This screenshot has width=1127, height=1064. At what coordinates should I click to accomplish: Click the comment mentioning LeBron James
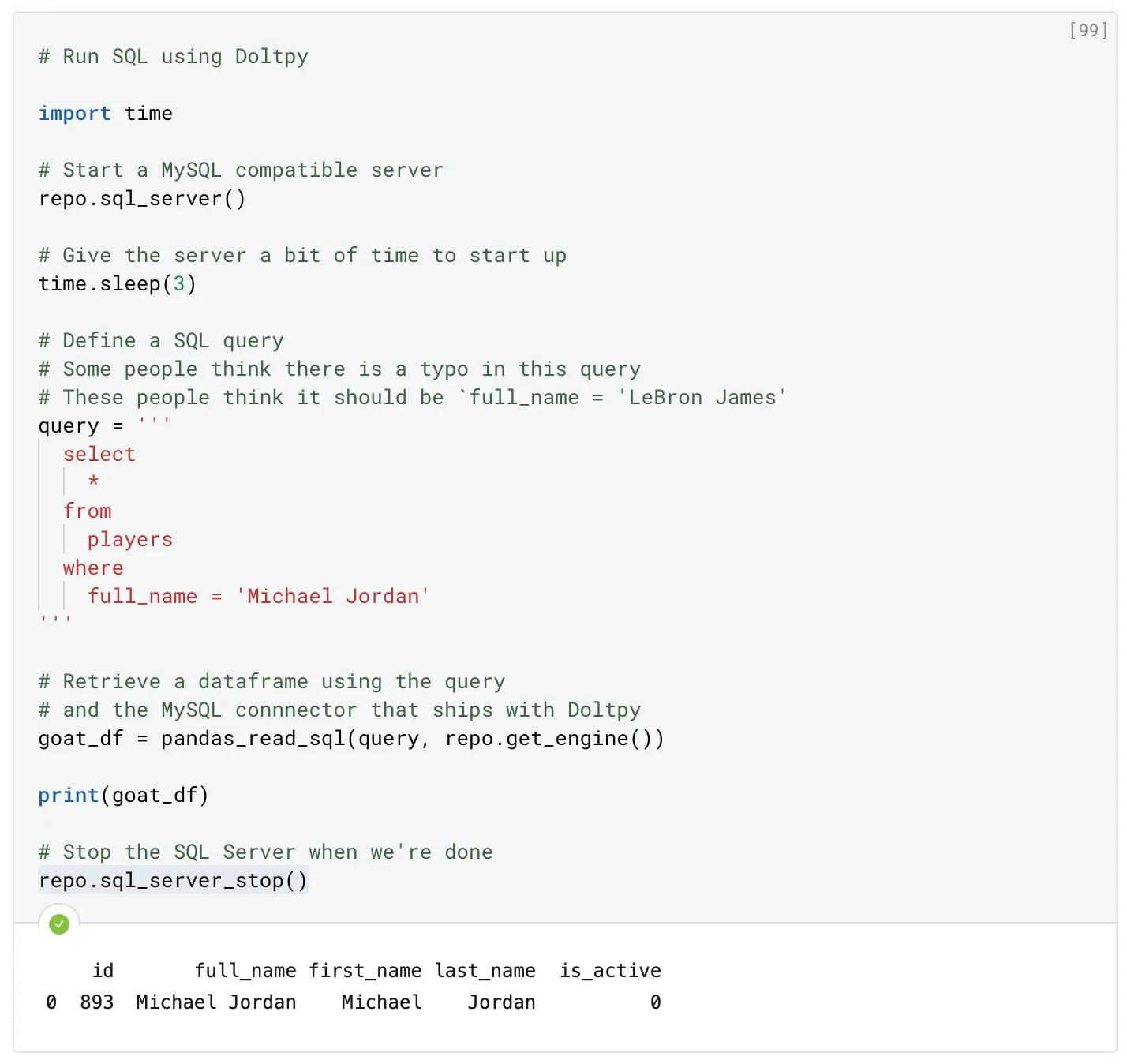click(410, 397)
